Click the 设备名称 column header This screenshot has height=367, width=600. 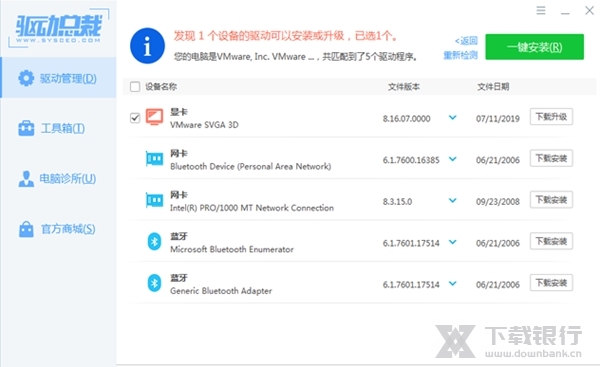point(161,87)
